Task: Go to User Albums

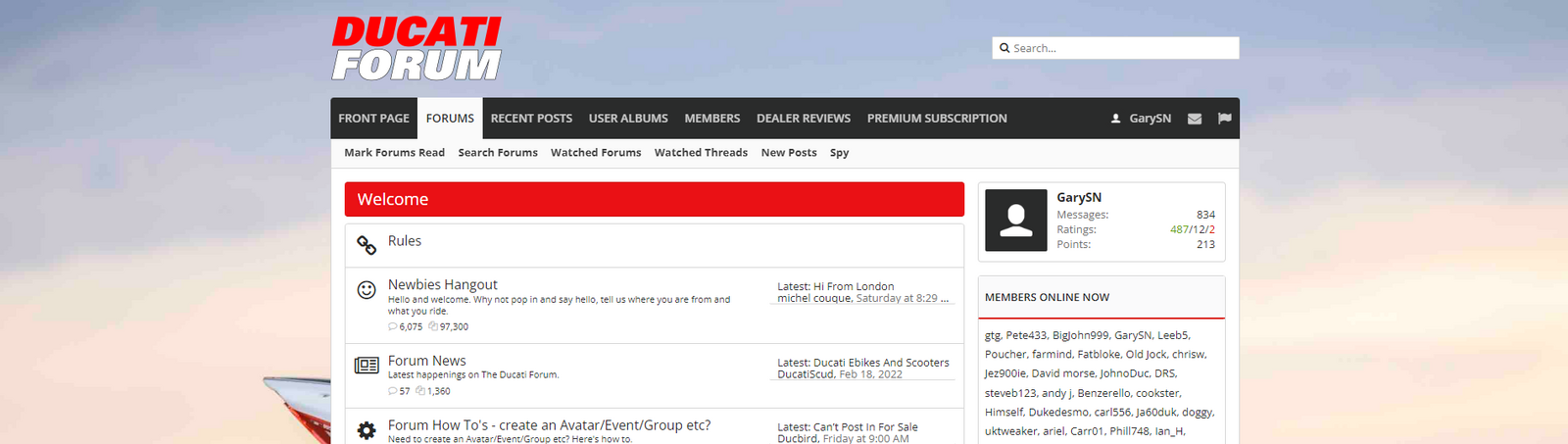Action: (628, 119)
